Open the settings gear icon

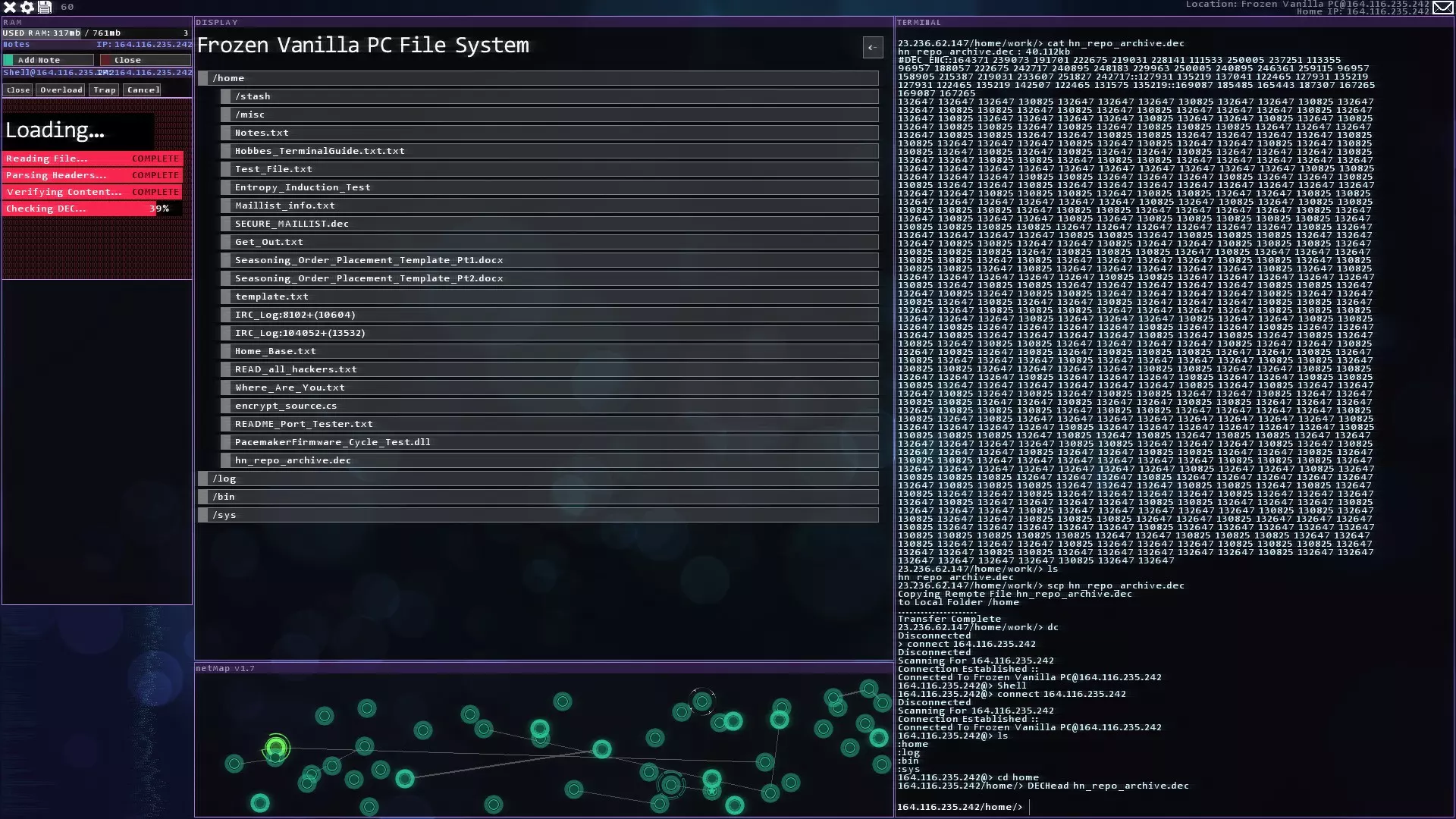click(x=27, y=8)
